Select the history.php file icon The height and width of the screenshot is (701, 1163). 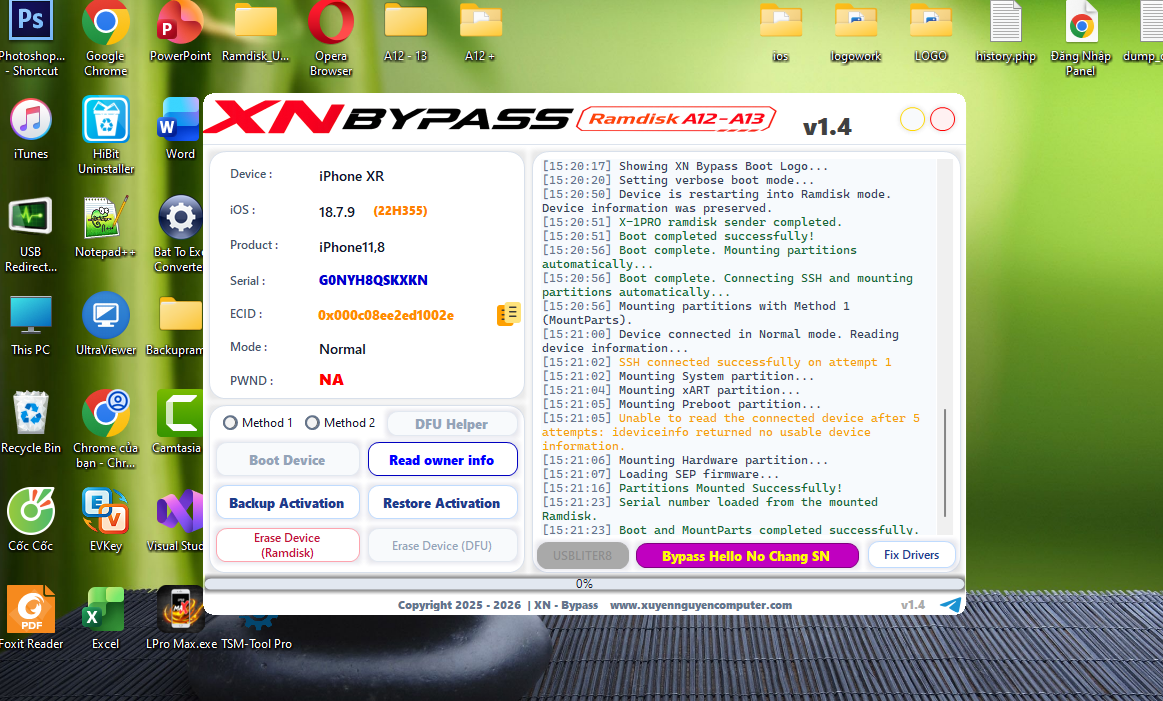point(1006,31)
